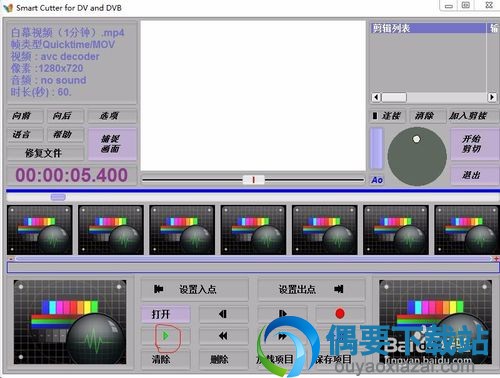Click 消除 button under clip list
The width and height of the screenshot is (500, 378).
(427, 116)
